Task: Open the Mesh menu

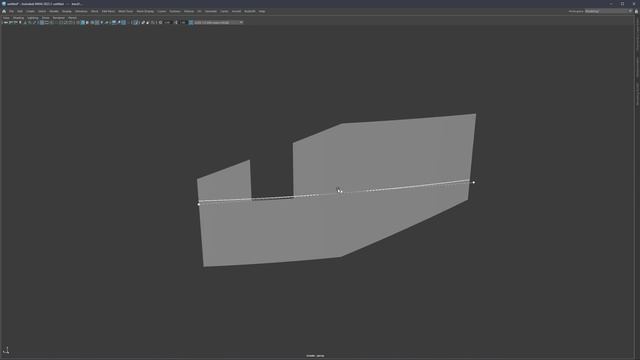Action: click(95, 11)
